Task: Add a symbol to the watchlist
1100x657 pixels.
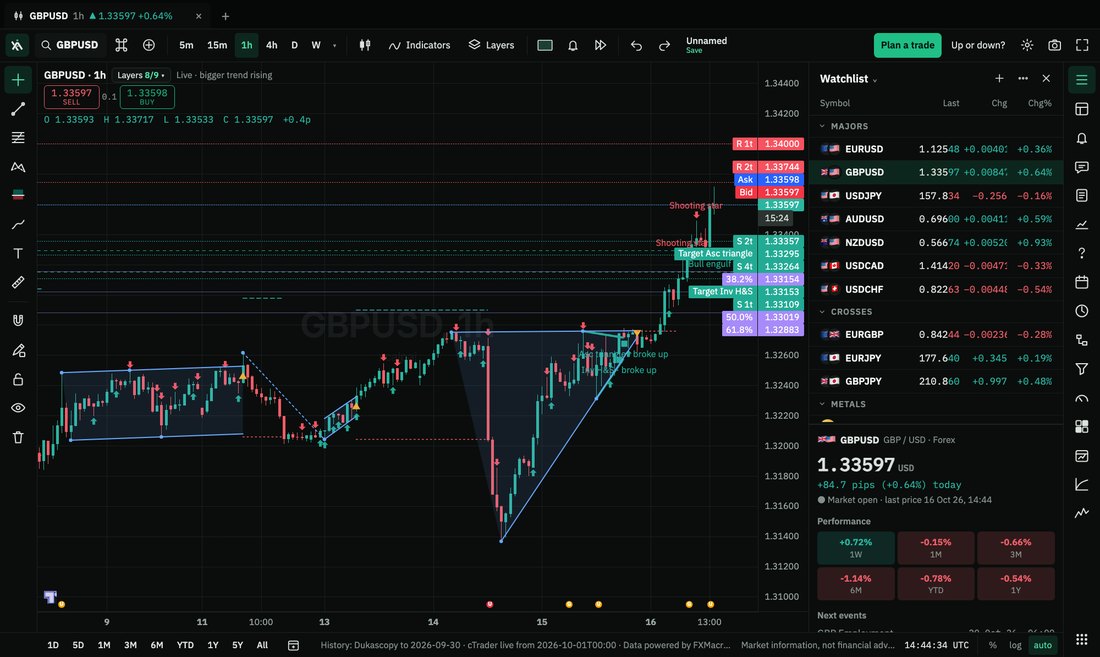Action: pos(999,79)
